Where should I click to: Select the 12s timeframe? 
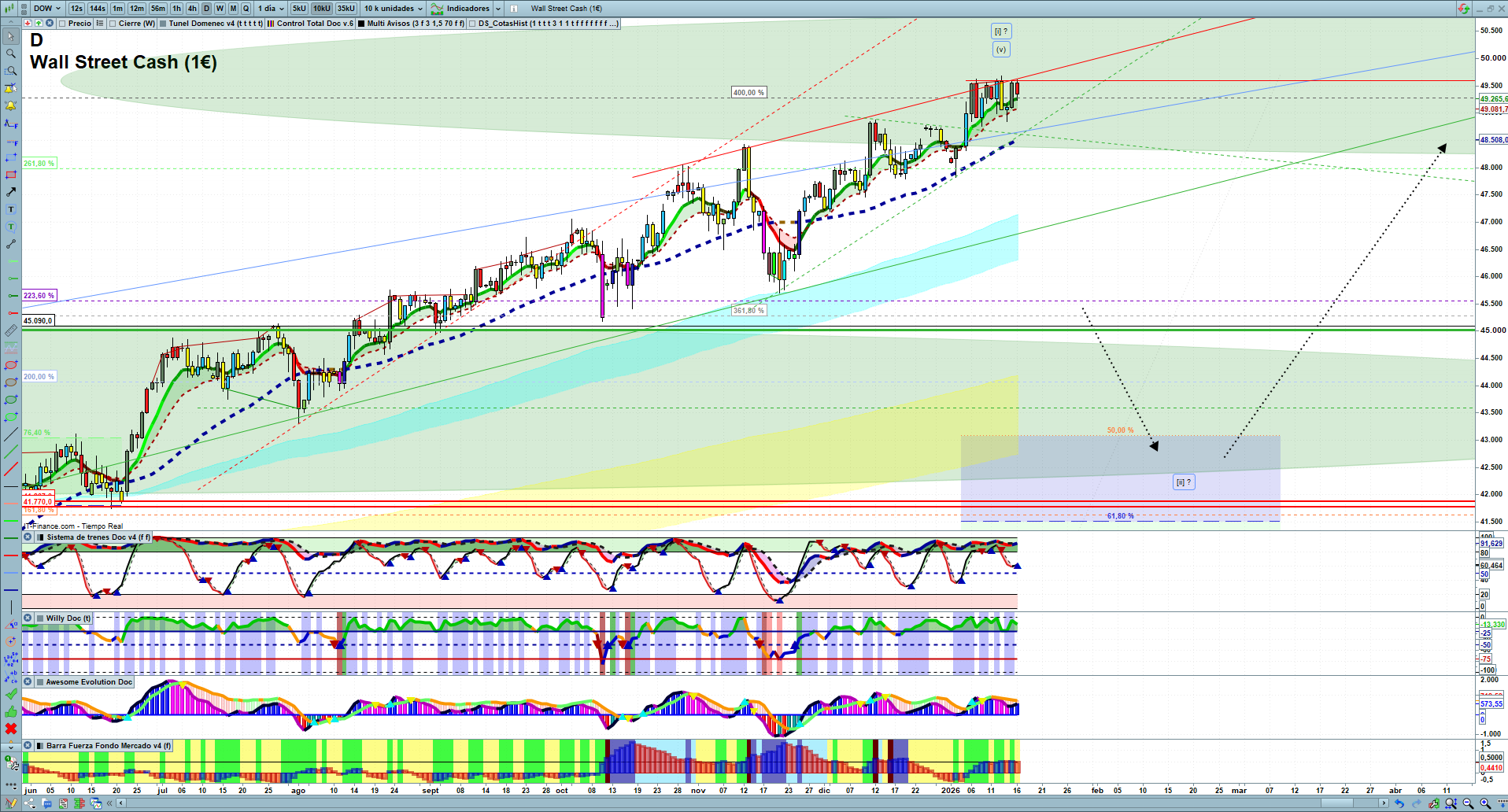pyautogui.click(x=76, y=9)
